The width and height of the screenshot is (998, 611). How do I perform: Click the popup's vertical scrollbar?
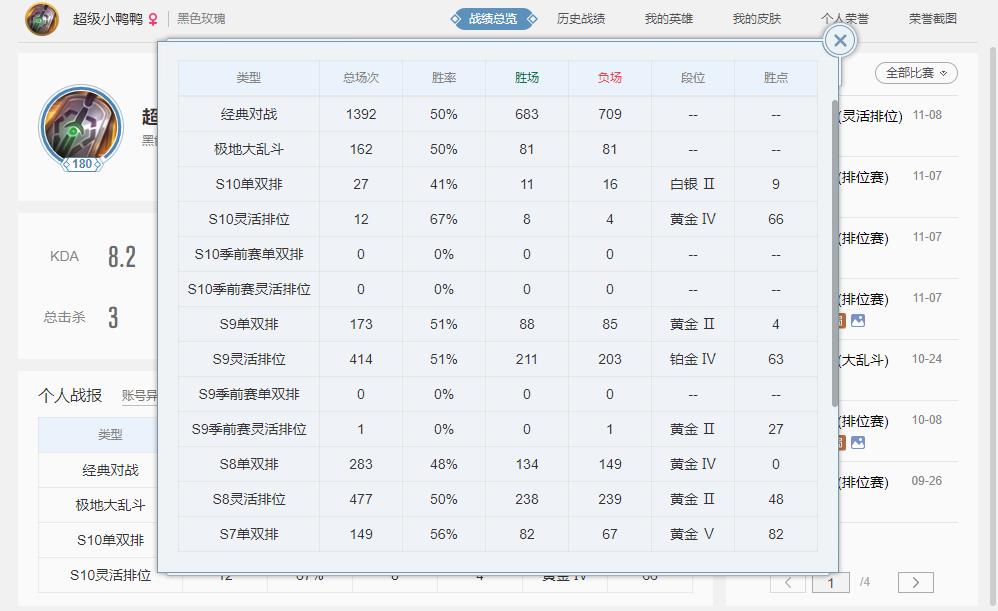835,250
